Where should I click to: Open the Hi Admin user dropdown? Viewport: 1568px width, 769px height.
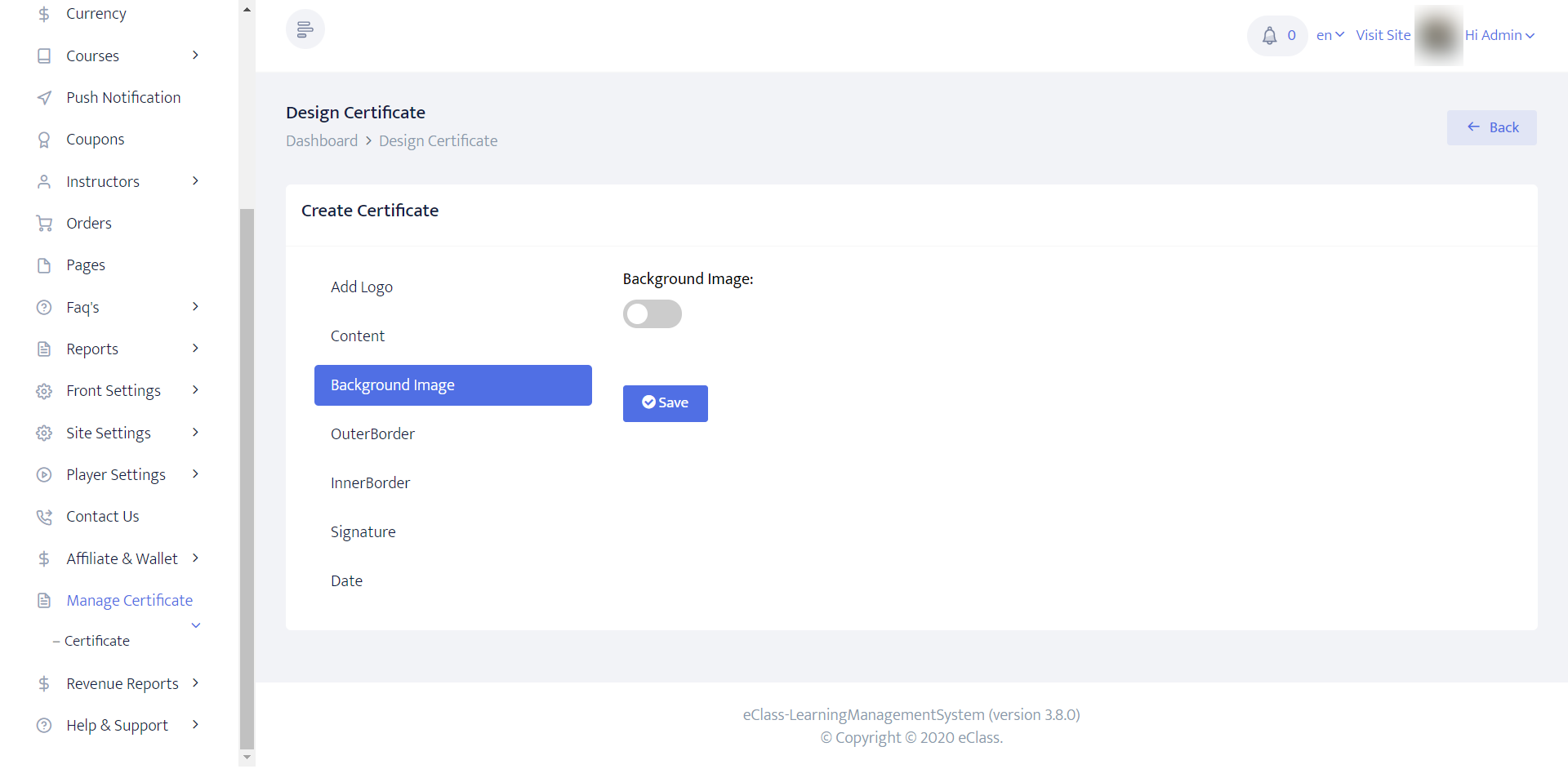point(1499,36)
